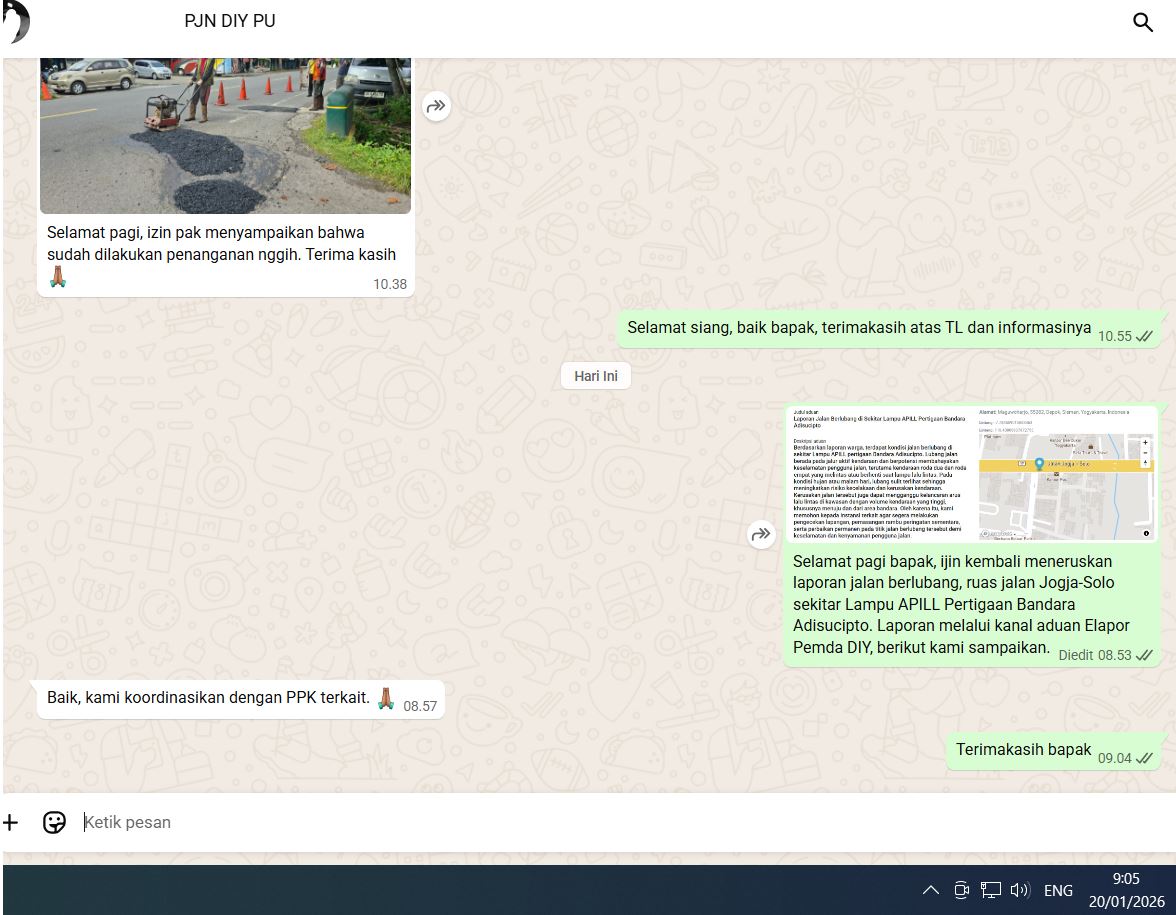Select the 'Selamat siang, baik bapak' message
This screenshot has width=1176, height=915.
[858, 328]
